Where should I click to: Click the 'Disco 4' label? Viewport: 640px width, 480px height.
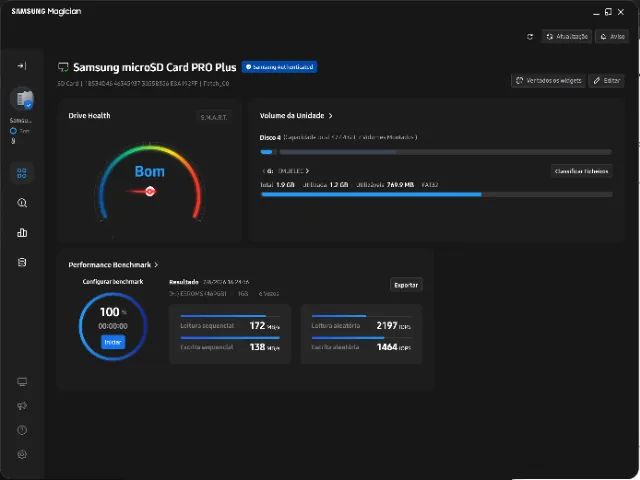(x=270, y=138)
